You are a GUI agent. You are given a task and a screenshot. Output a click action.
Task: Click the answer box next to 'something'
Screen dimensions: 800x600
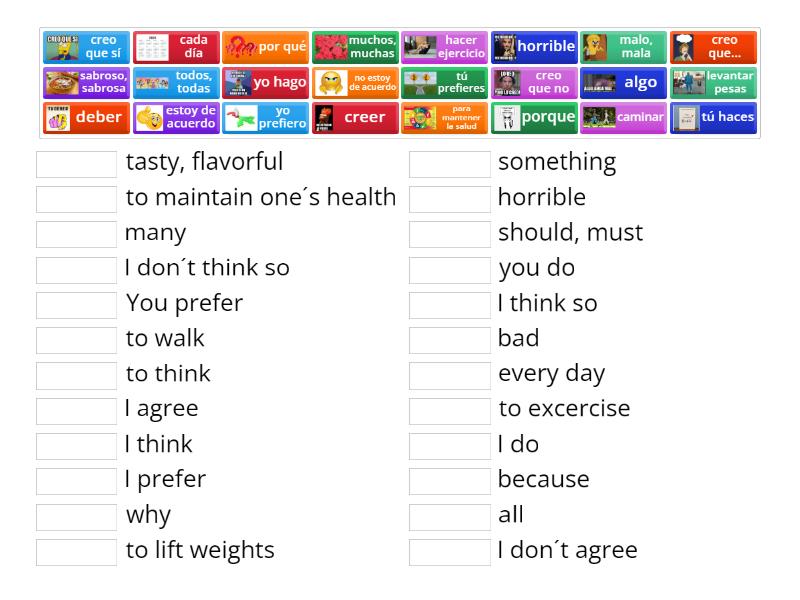pos(449,163)
